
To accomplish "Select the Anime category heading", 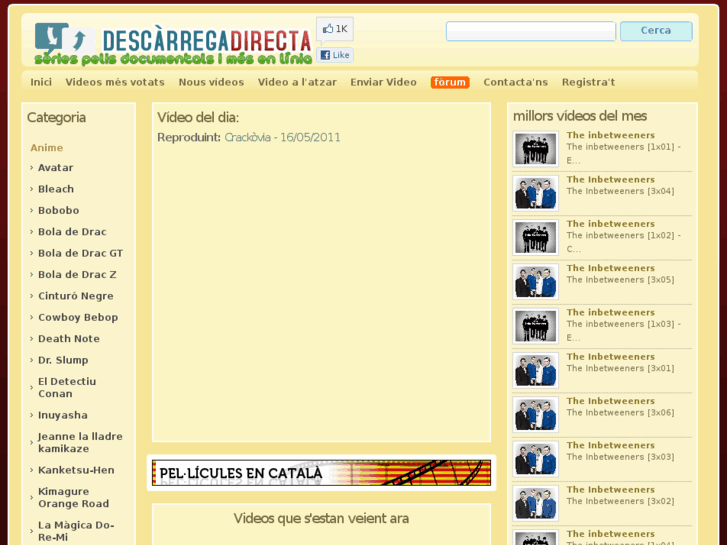I will [x=46, y=147].
